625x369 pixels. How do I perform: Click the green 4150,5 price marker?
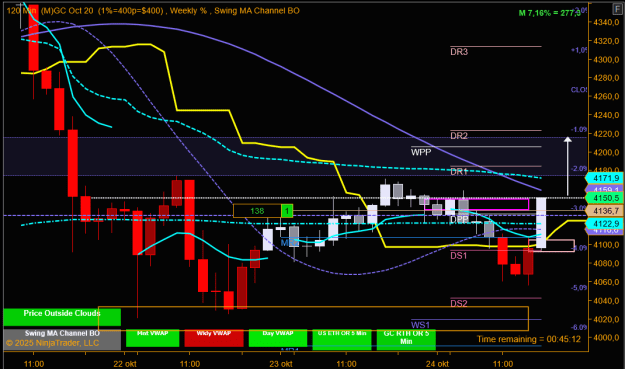click(x=604, y=198)
